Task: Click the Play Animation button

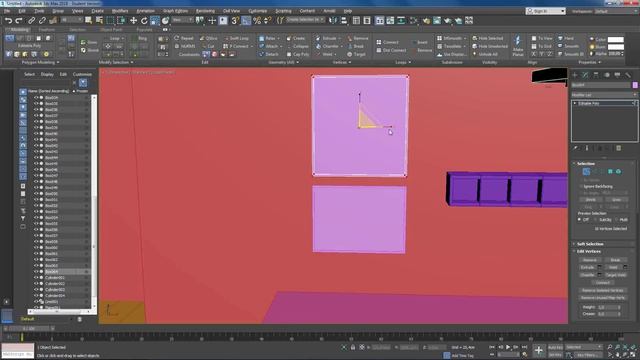Action: [x=508, y=347]
